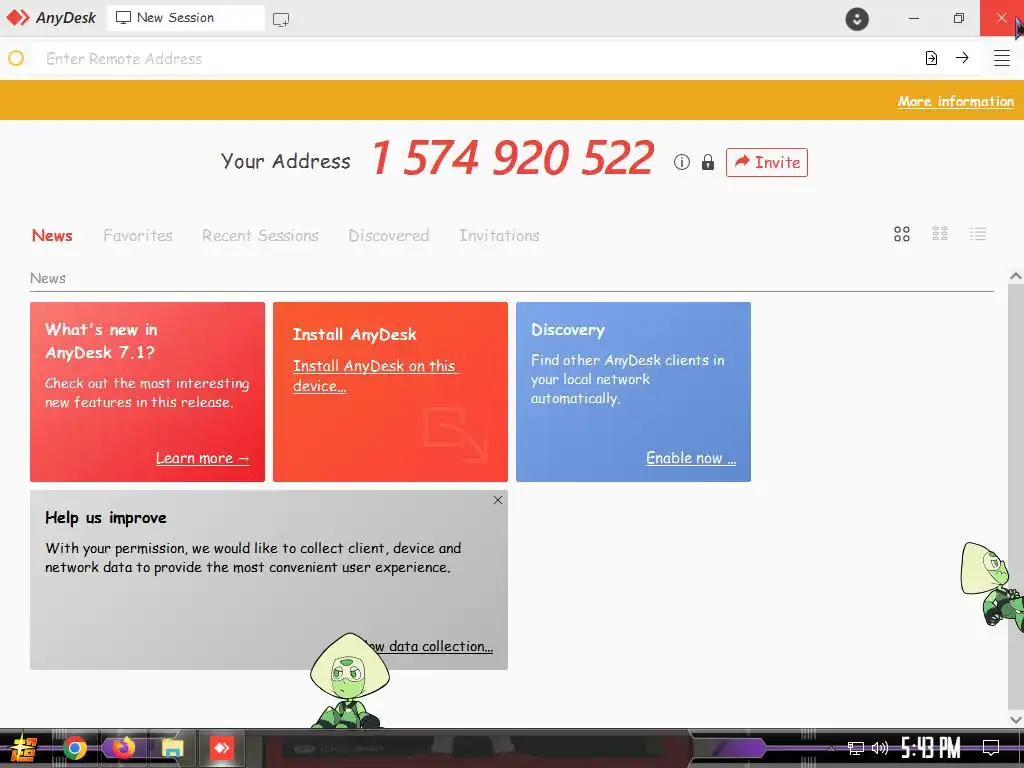
Task: Click the What's new in AnyDesk 7.1 card
Action: pos(148,392)
